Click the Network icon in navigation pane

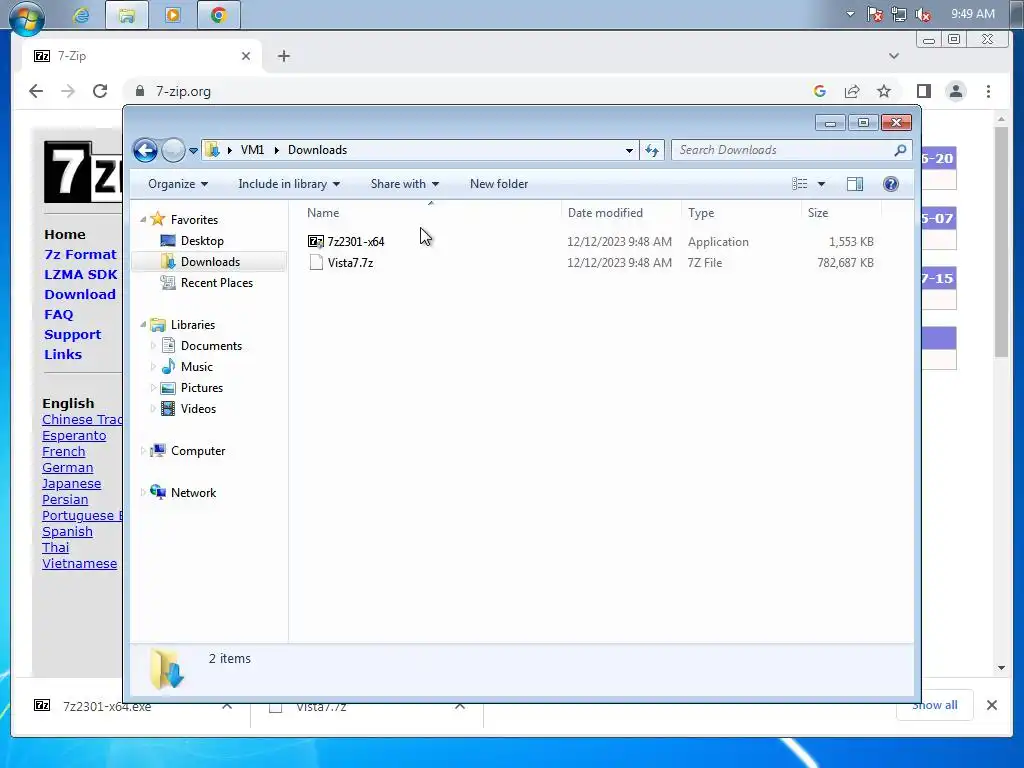click(x=157, y=492)
